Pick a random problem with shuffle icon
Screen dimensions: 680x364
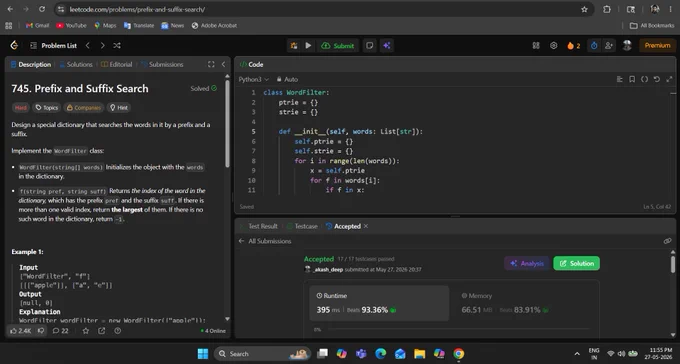117,46
